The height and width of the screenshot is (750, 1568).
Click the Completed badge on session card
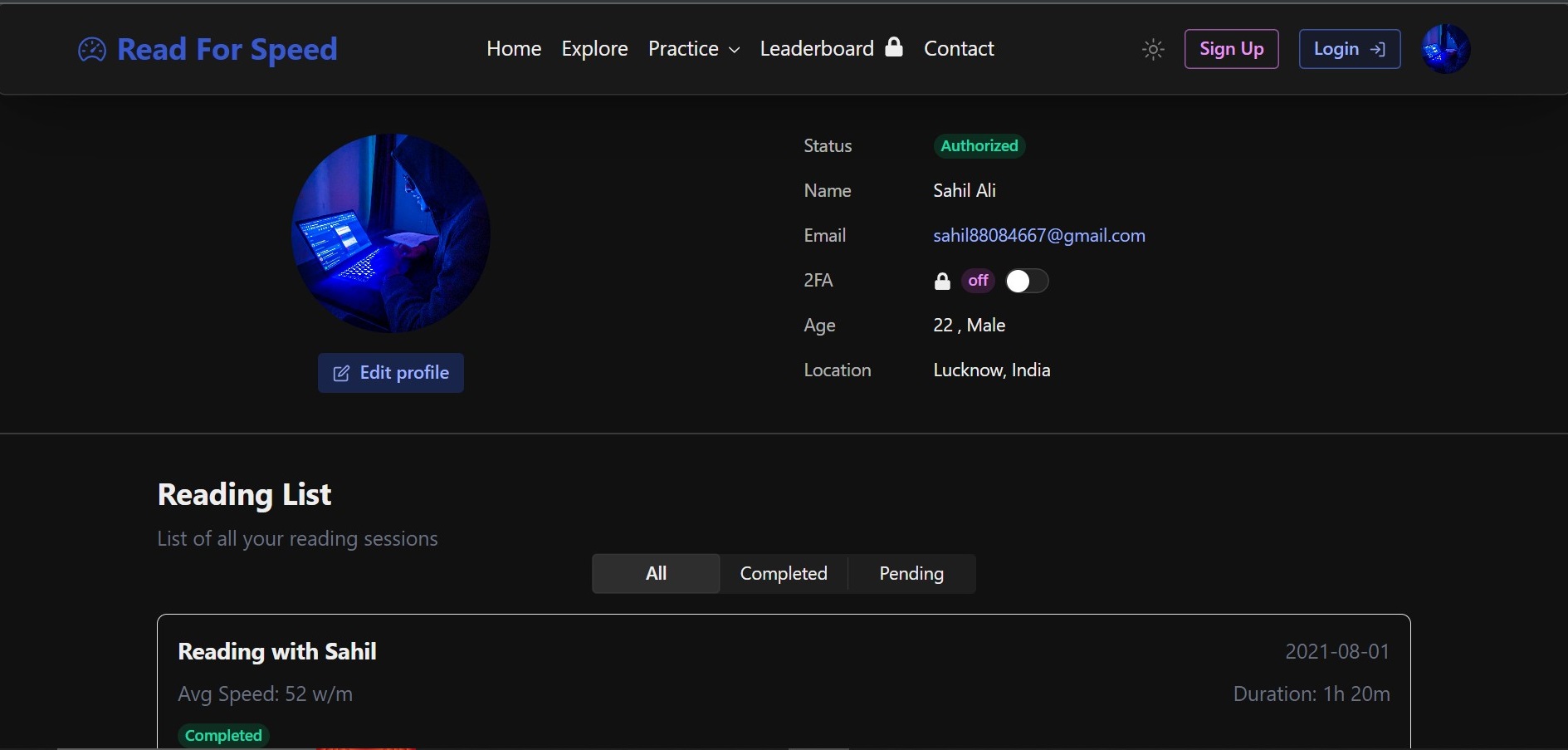point(223,736)
